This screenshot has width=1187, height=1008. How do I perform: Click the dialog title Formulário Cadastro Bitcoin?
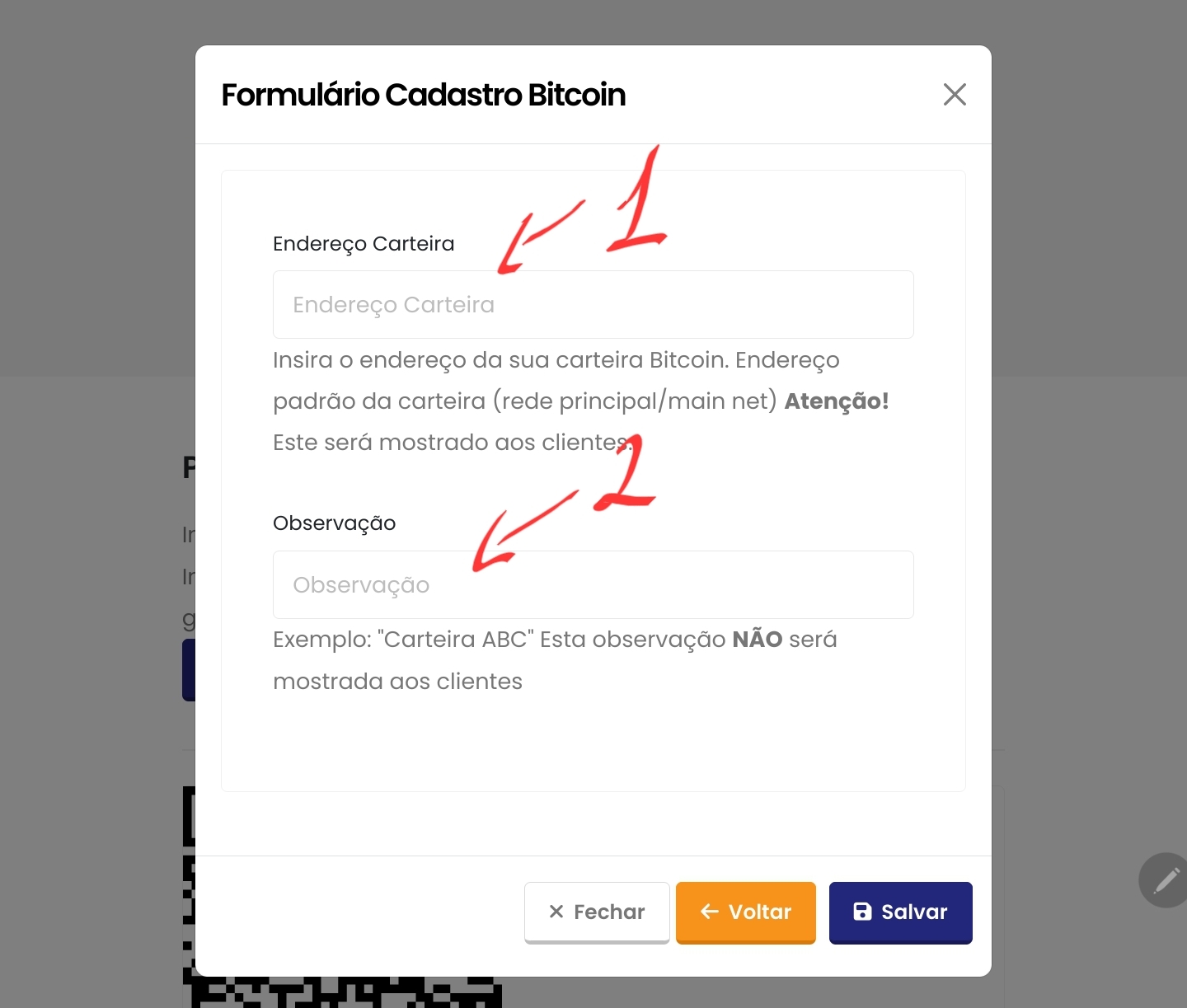(424, 95)
